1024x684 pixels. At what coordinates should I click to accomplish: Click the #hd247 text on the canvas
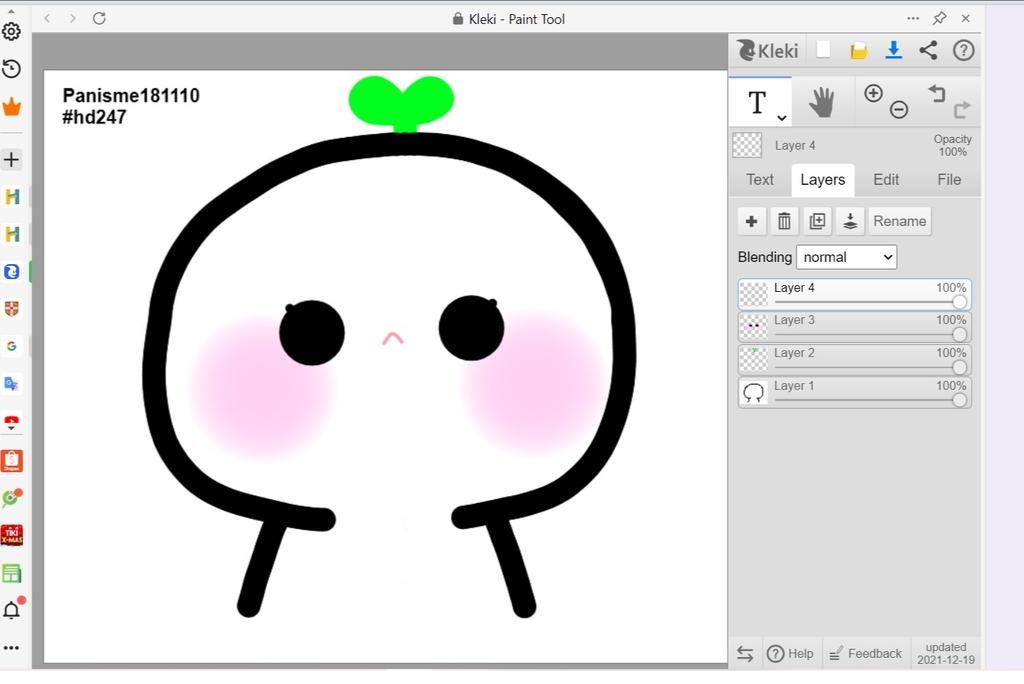click(x=94, y=117)
